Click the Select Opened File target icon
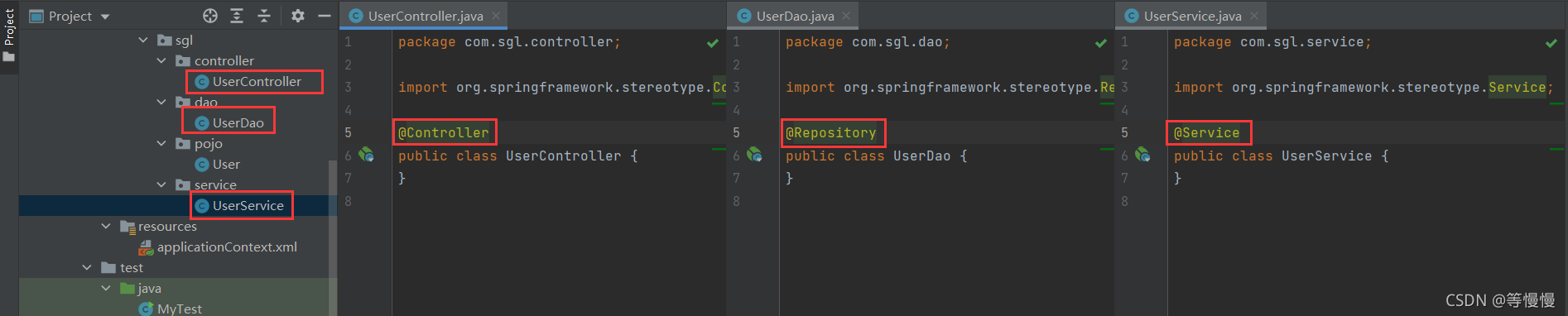 (x=210, y=16)
